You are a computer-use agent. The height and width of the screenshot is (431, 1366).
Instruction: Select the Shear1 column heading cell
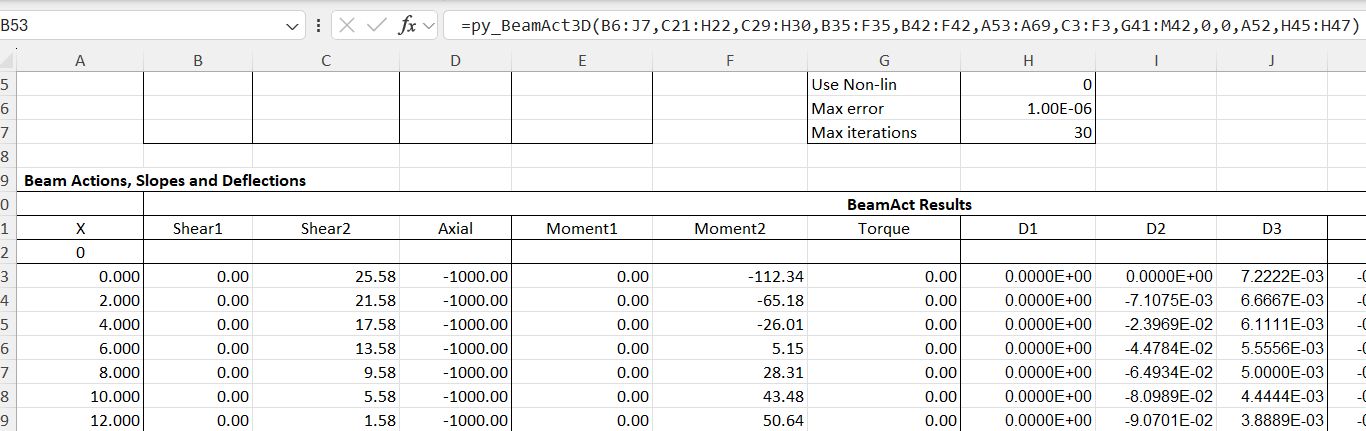click(x=197, y=229)
